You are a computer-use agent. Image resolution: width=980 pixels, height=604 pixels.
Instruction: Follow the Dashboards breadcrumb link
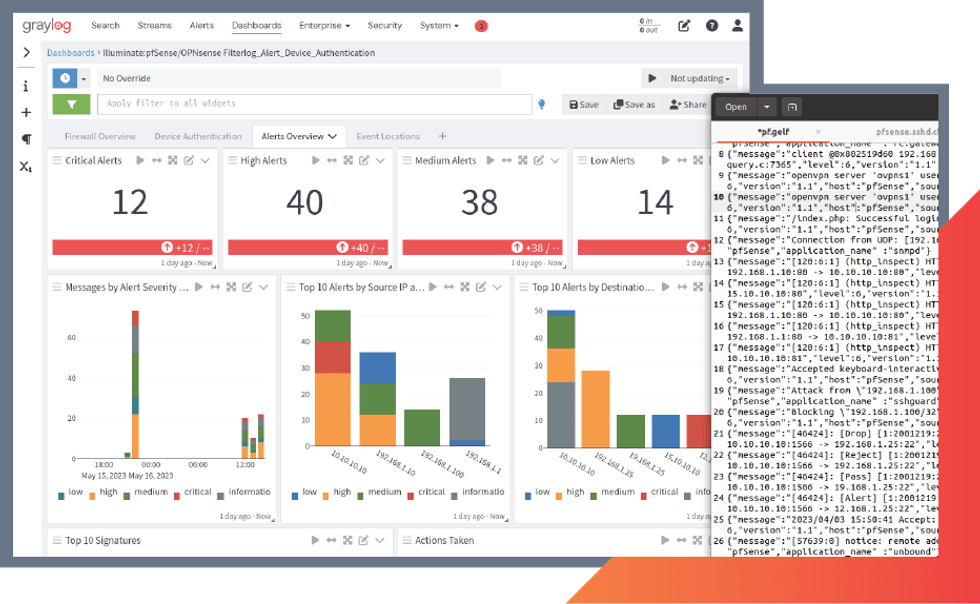70,53
